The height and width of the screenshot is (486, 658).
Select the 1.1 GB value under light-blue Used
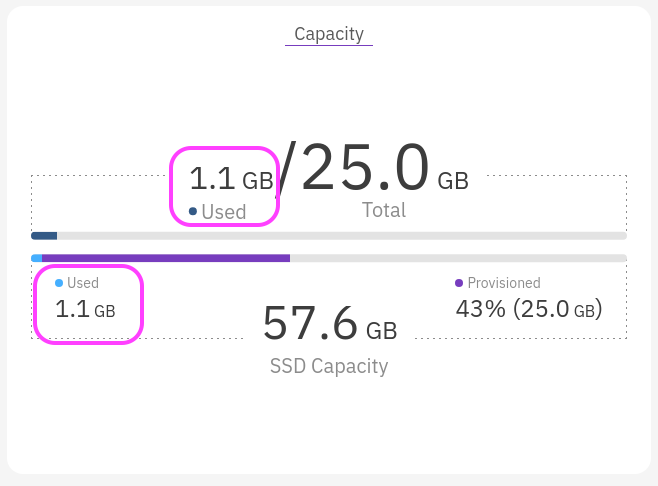coord(85,309)
